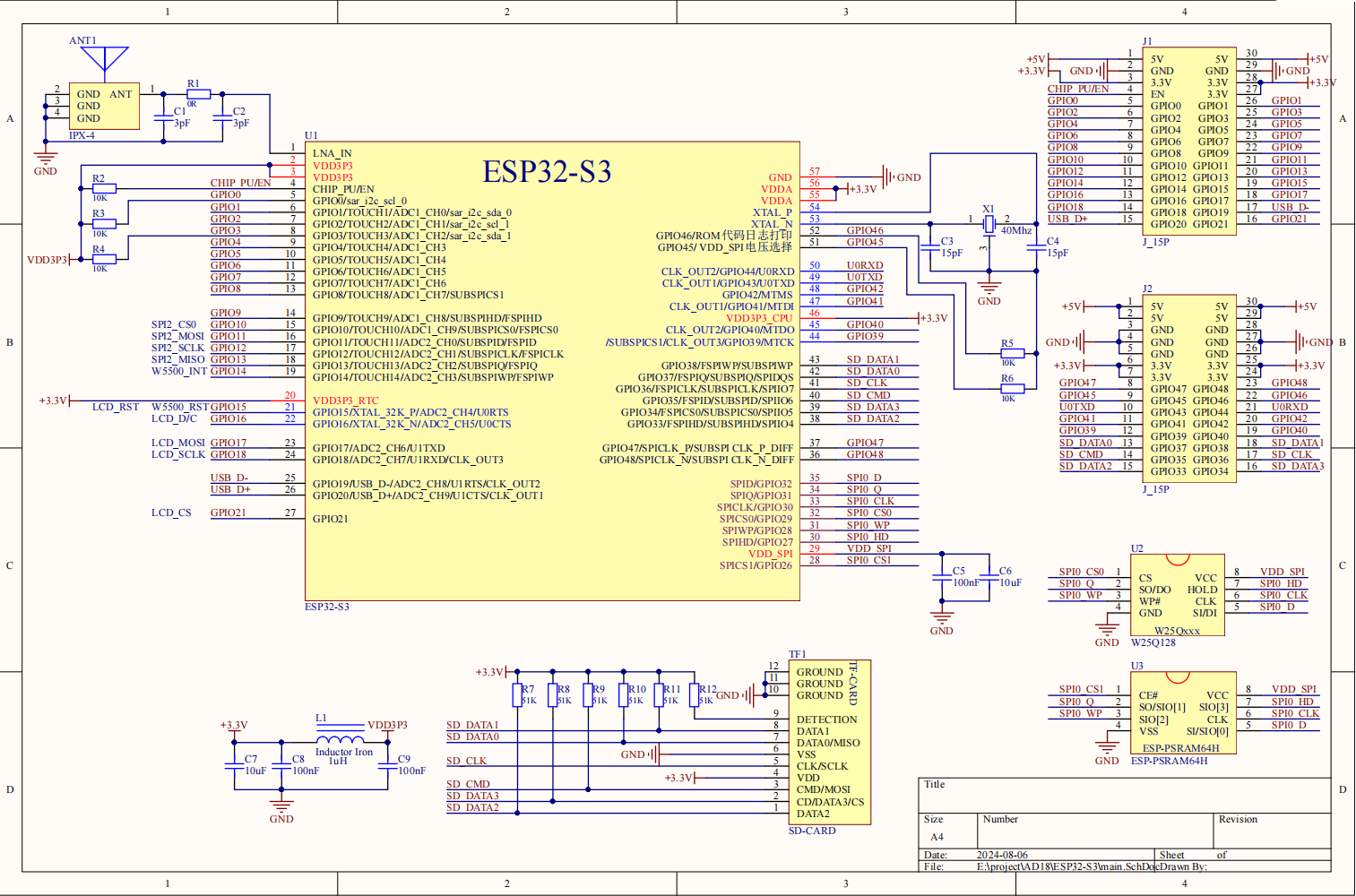Click pull-up resistor R11
Image resolution: width=1356 pixels, height=896 pixels.
click(658, 695)
